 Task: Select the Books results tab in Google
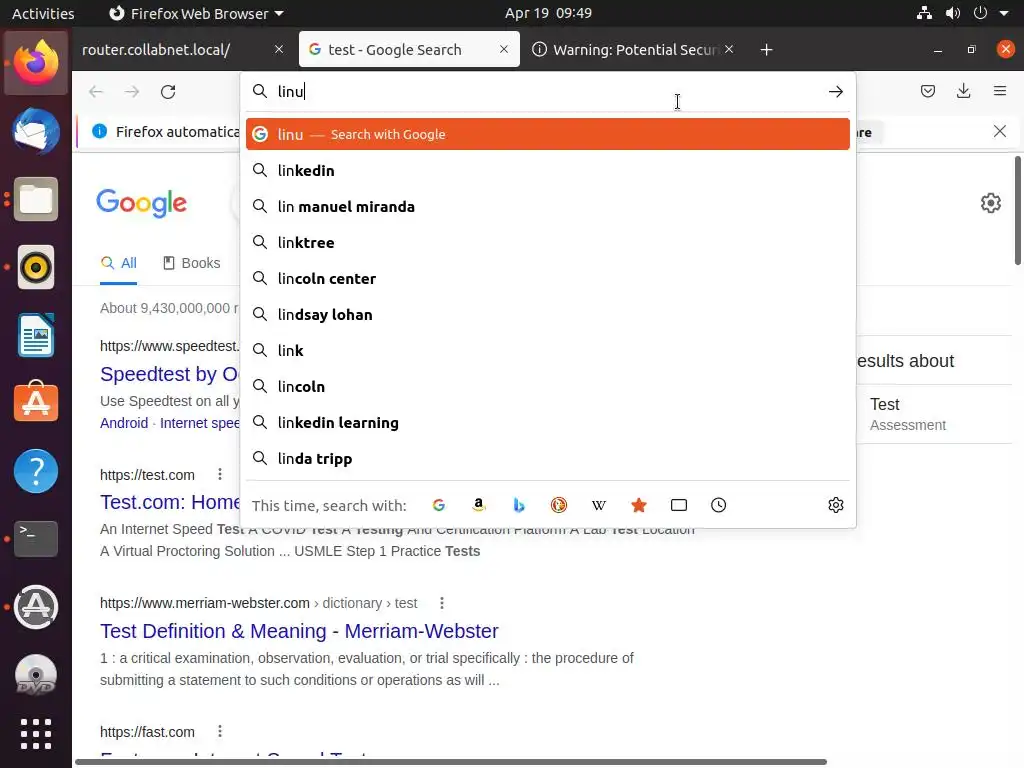(x=191, y=263)
